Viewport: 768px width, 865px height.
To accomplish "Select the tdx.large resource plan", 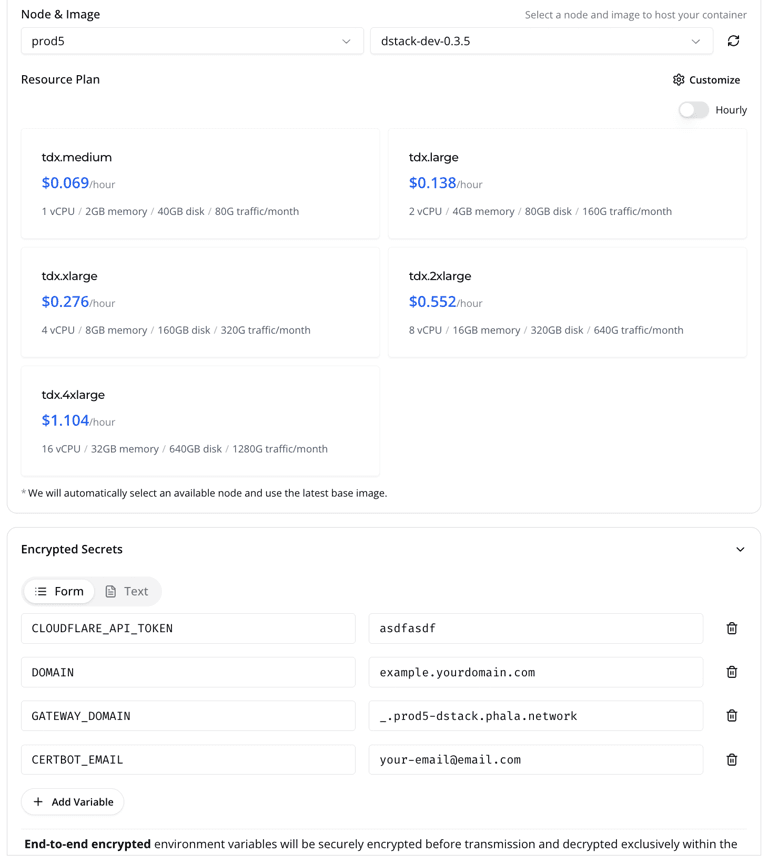I will pyautogui.click(x=567, y=184).
